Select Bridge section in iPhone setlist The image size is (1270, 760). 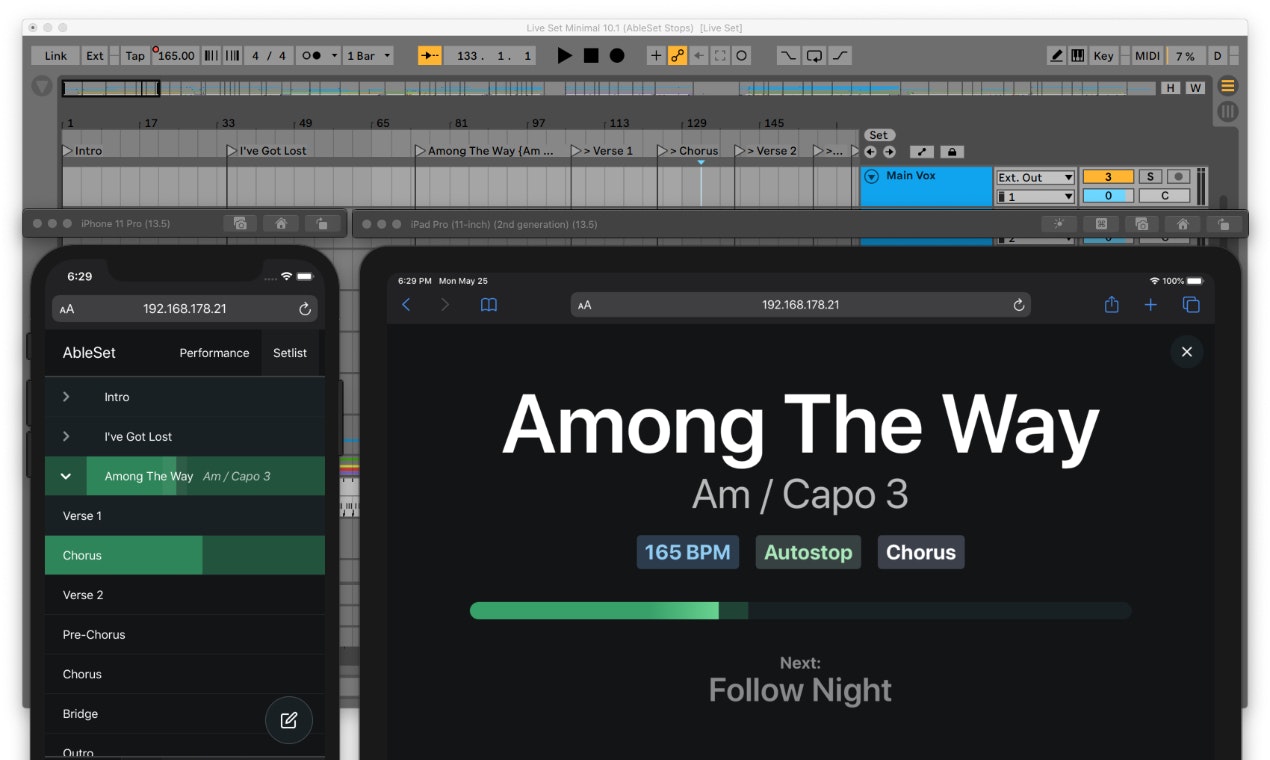pos(185,714)
